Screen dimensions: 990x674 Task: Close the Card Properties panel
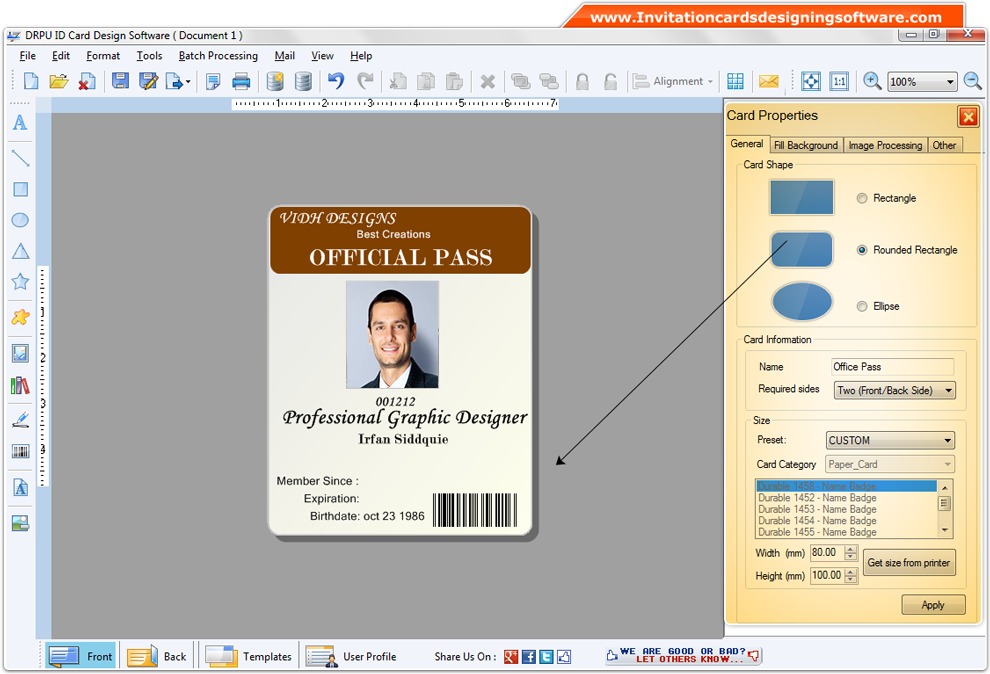969,117
